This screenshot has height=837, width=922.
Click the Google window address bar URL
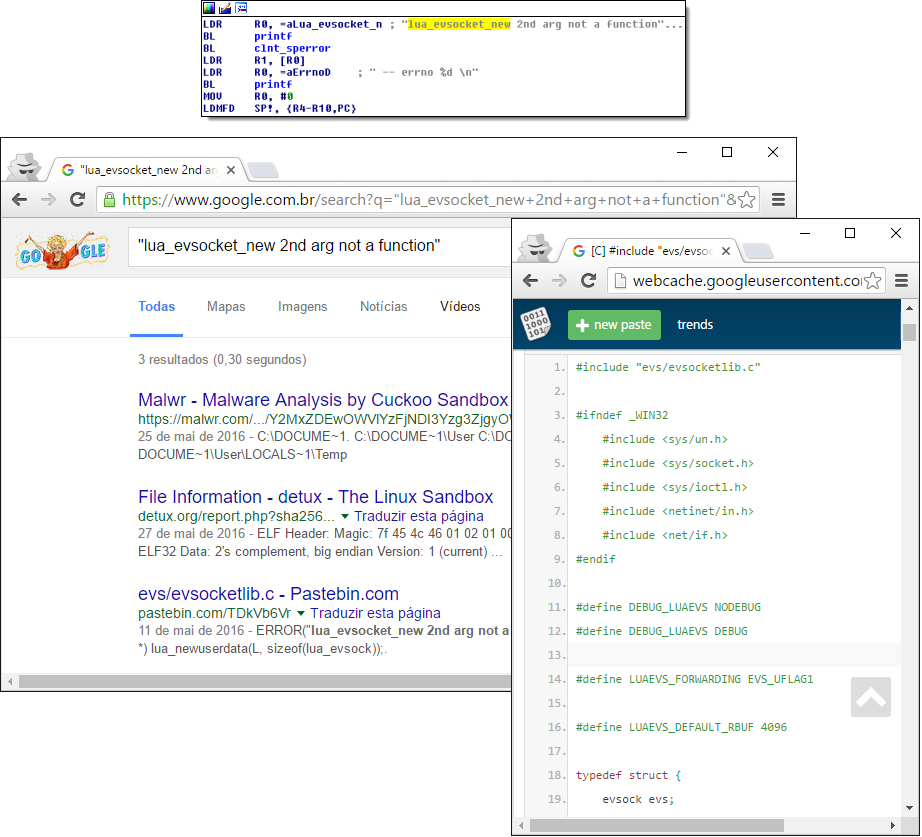pyautogui.click(x=429, y=200)
